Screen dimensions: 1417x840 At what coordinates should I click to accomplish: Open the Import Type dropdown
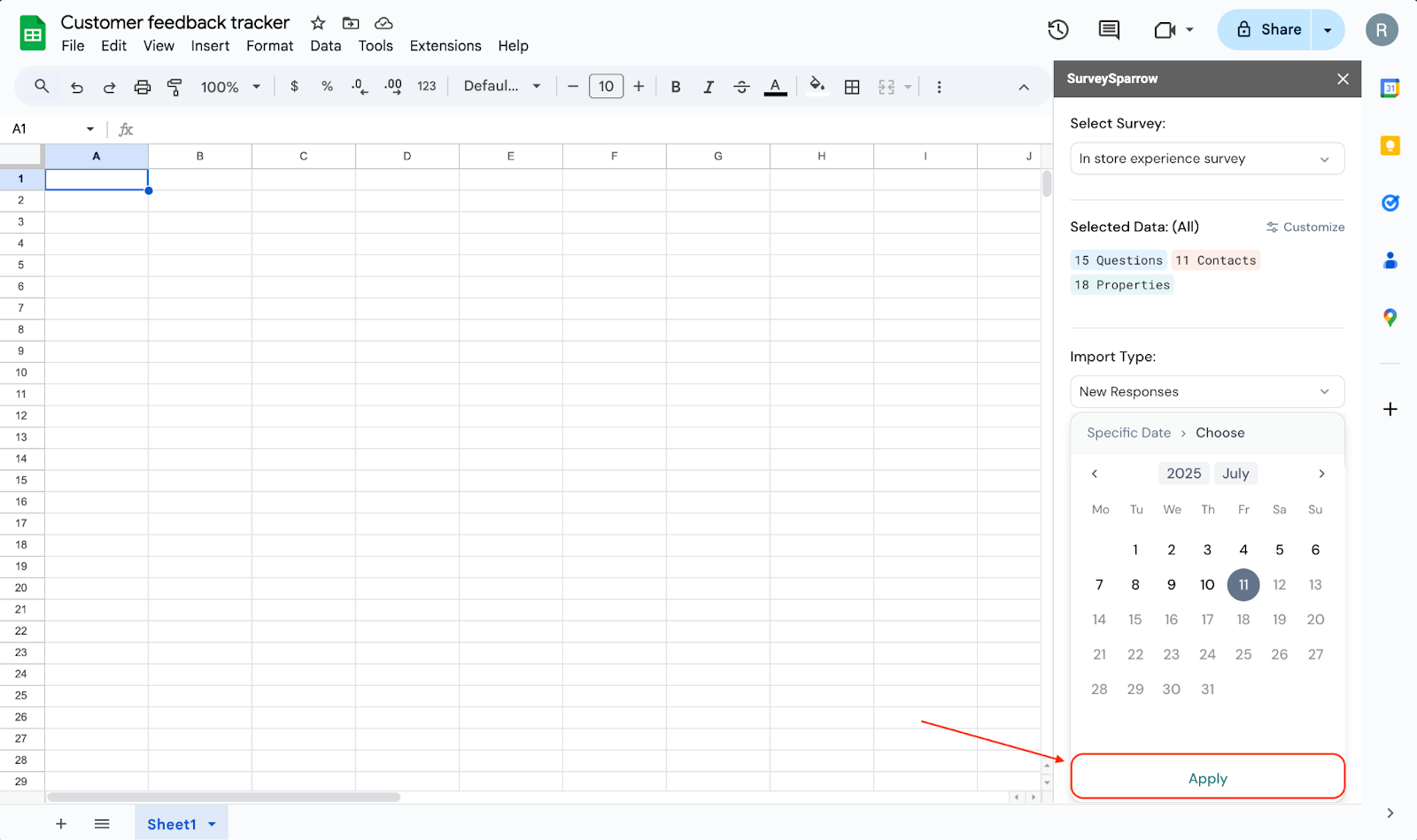pyautogui.click(x=1206, y=392)
